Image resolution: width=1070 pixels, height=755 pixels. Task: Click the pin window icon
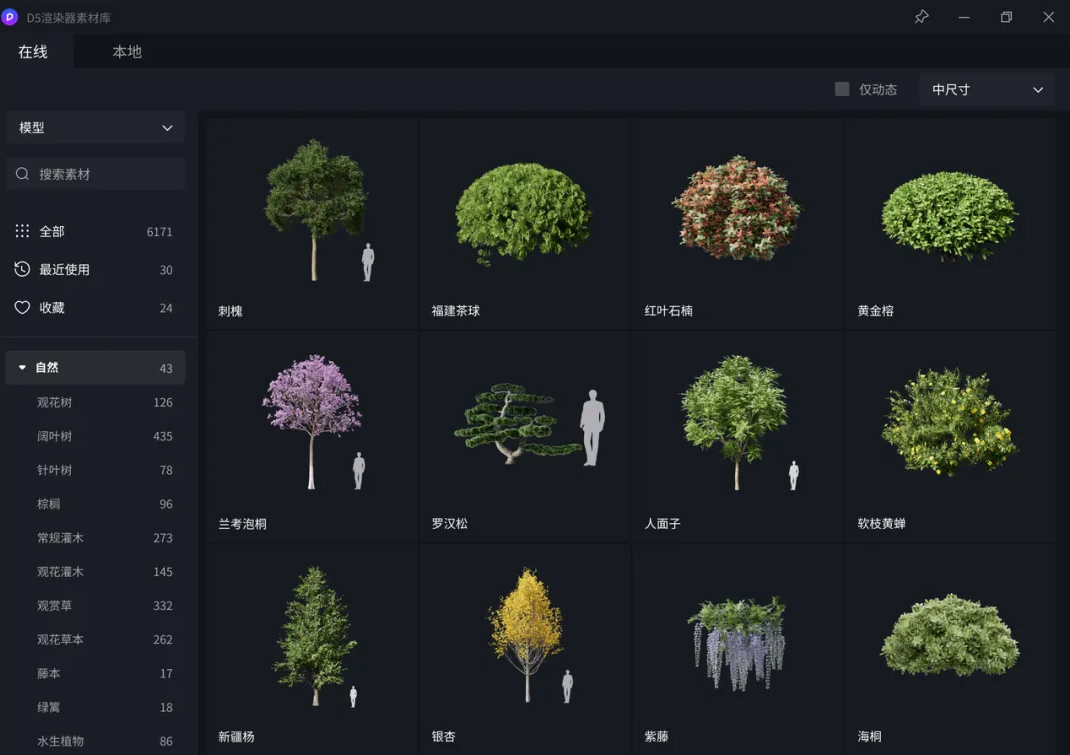point(921,17)
